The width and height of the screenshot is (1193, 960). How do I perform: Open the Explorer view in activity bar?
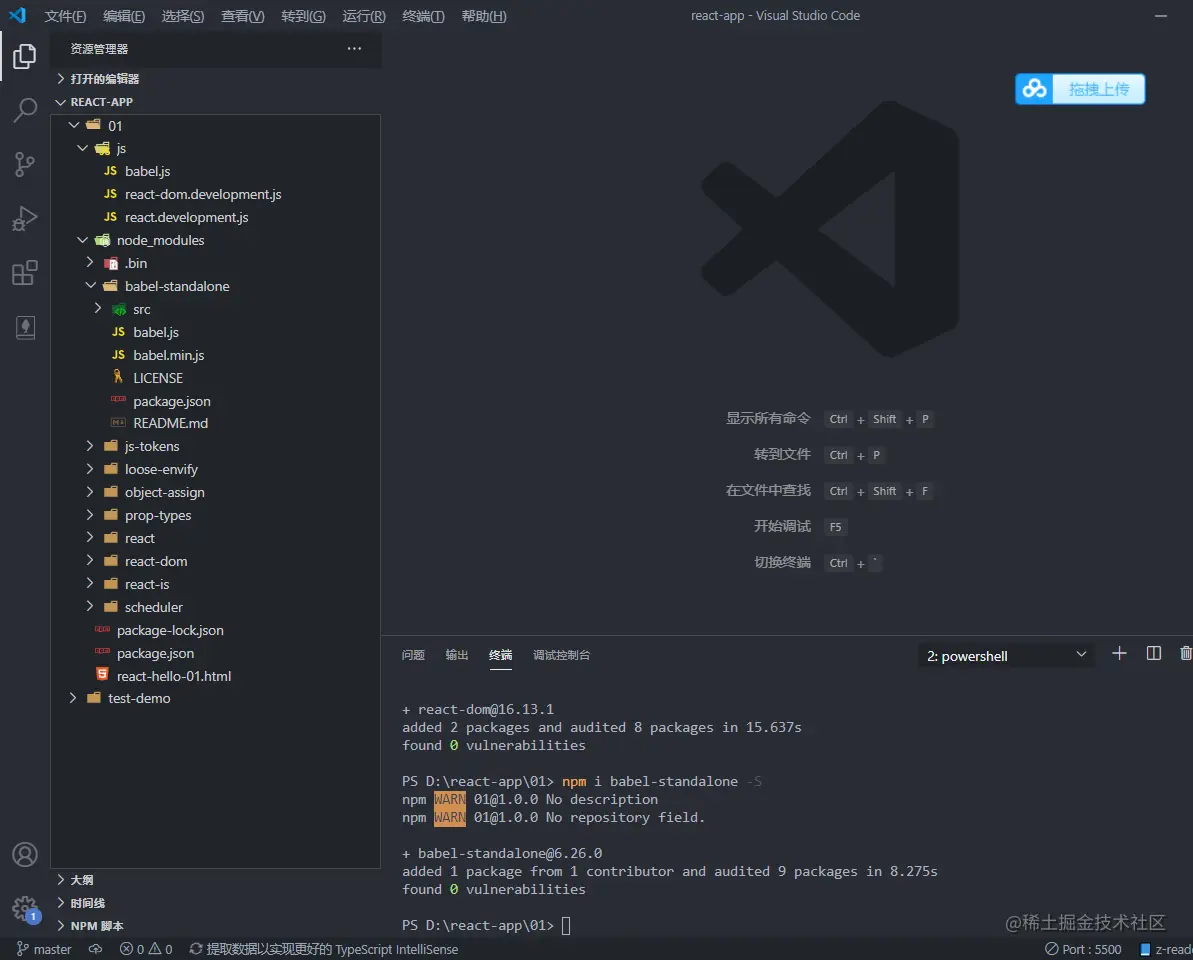point(24,56)
